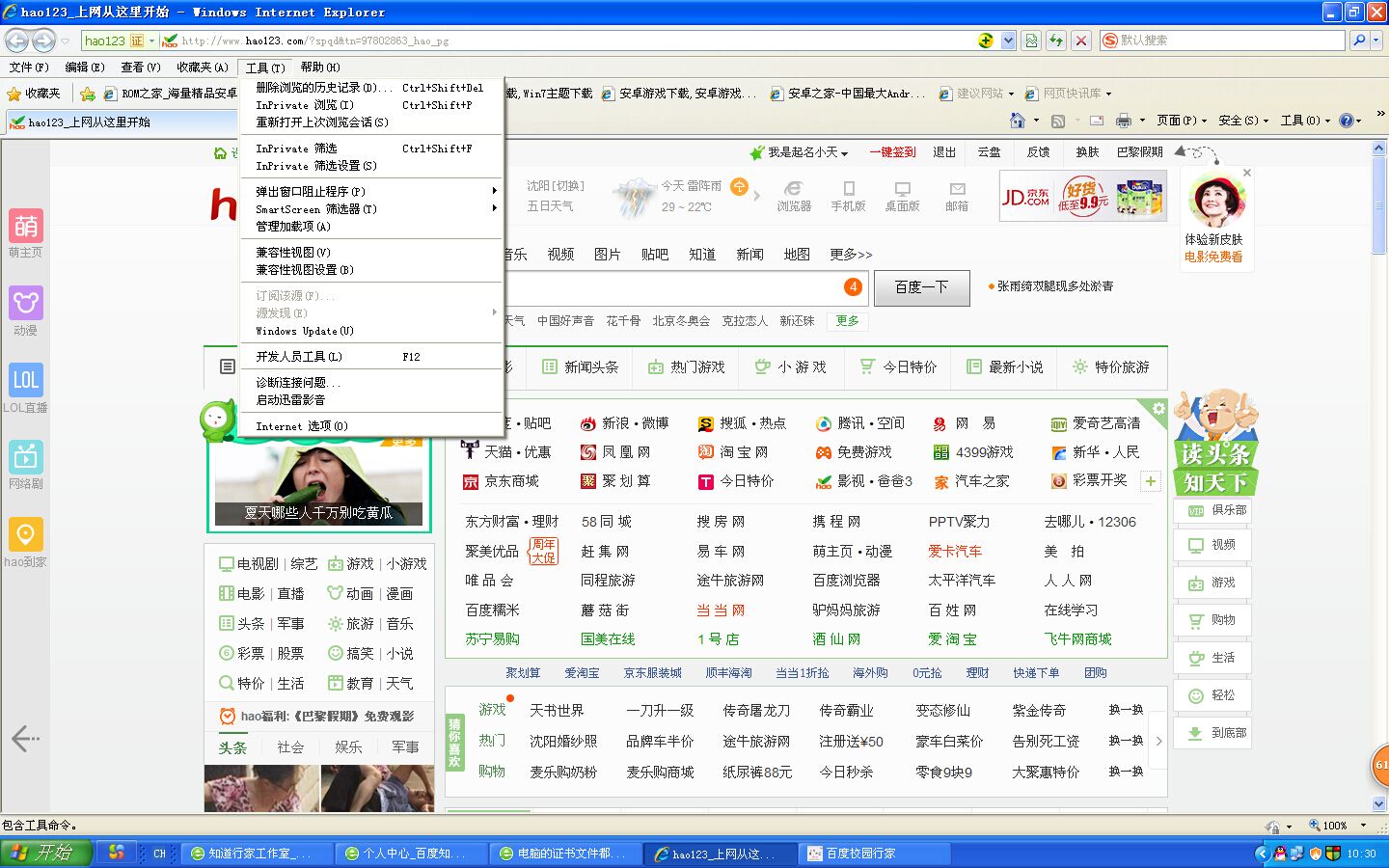Choose 开发人员工具(L) in the Tools menu
Image resolution: width=1389 pixels, height=868 pixels.
click(x=299, y=357)
